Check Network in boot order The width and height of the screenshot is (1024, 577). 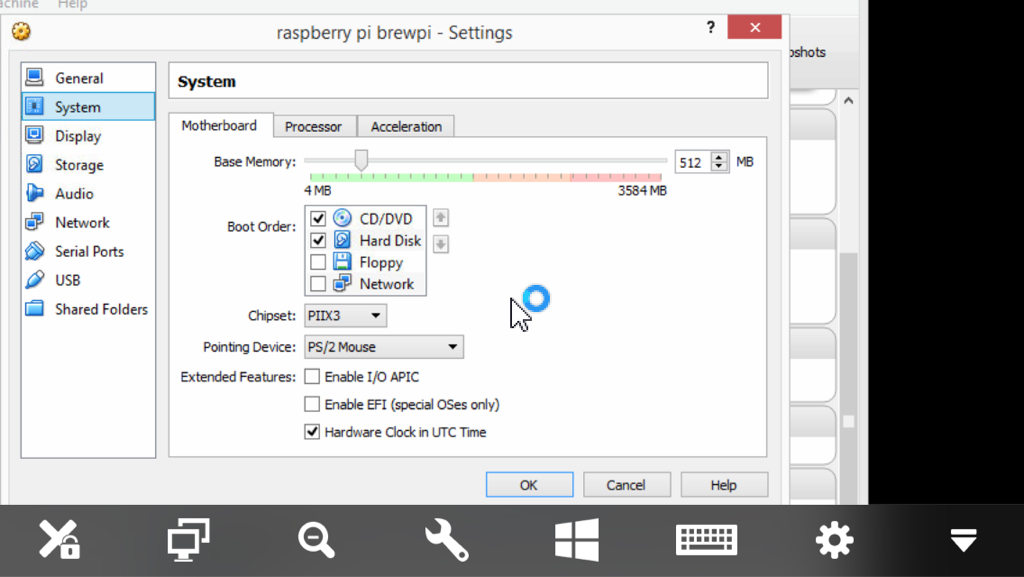(x=318, y=284)
